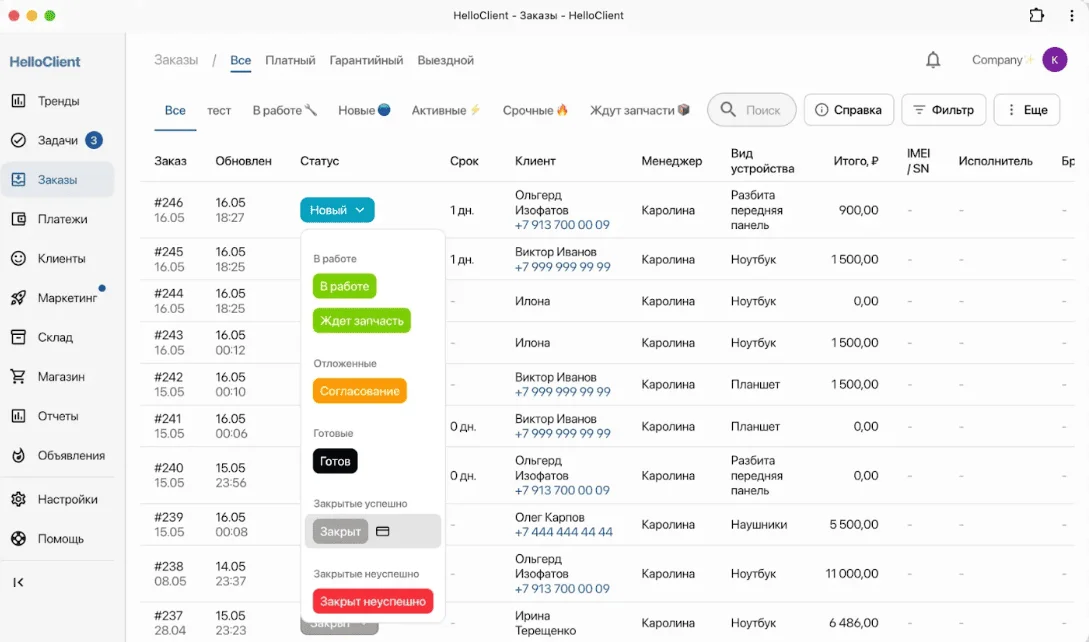Open Платежи wallet icon in sidebar
The image size is (1089, 642).
(x=18, y=219)
